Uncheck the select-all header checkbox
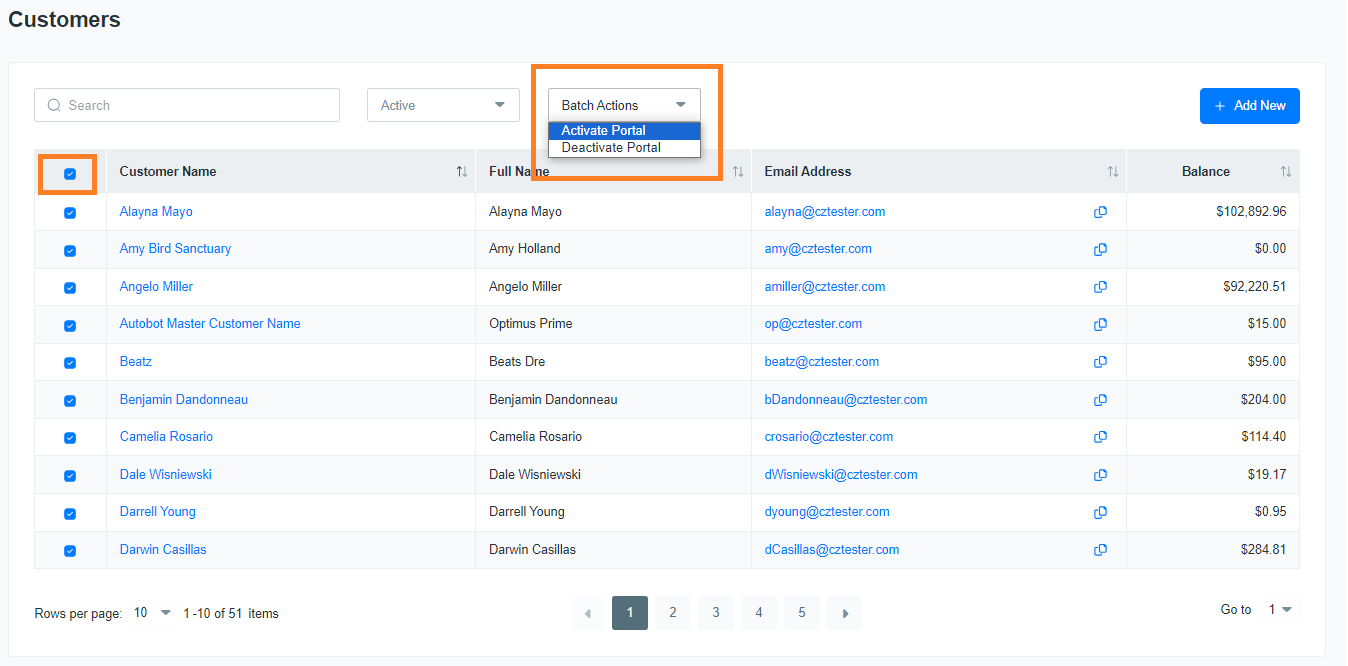This screenshot has width=1348, height=666. coord(70,174)
